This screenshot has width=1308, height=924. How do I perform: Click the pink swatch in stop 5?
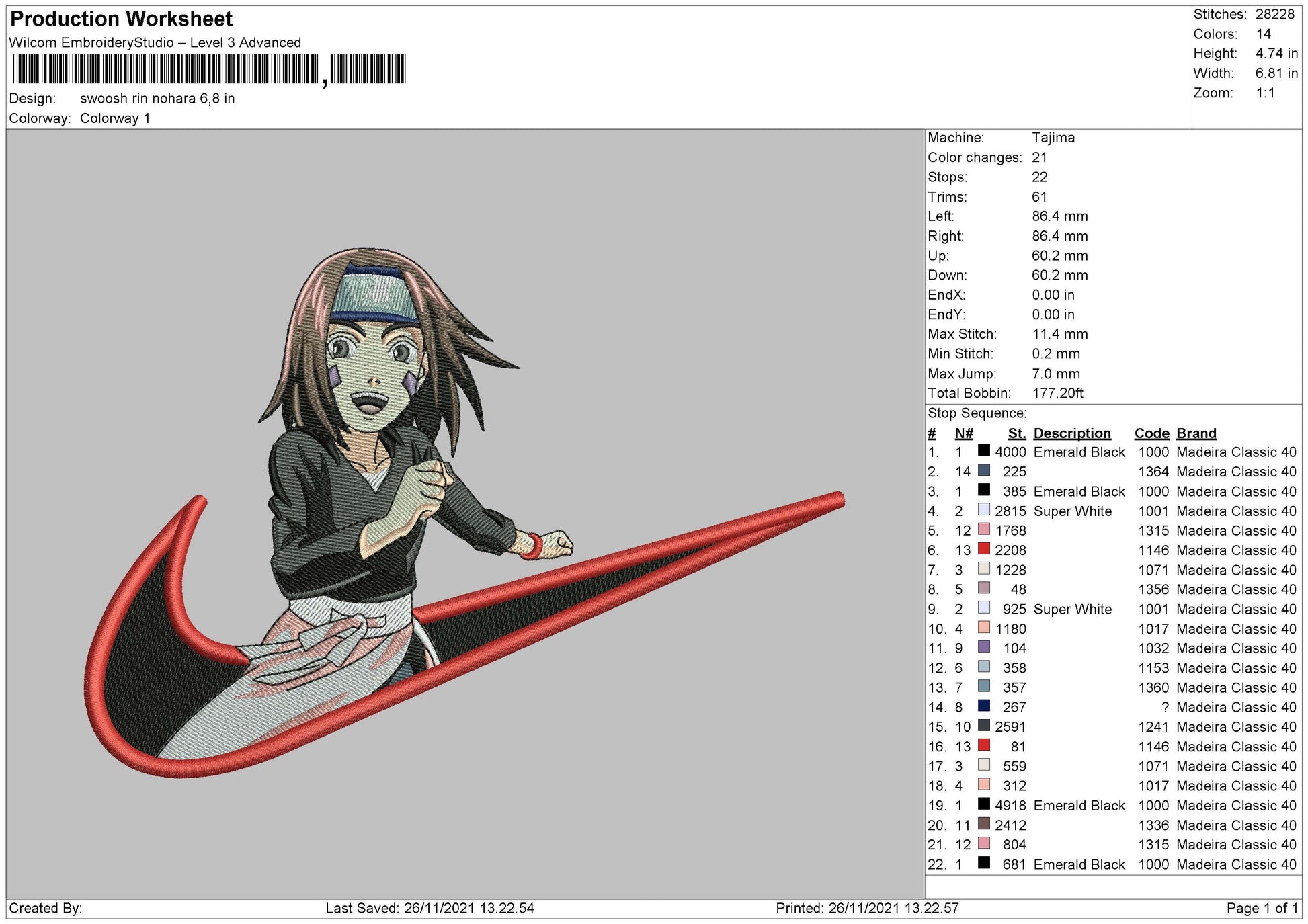983,530
